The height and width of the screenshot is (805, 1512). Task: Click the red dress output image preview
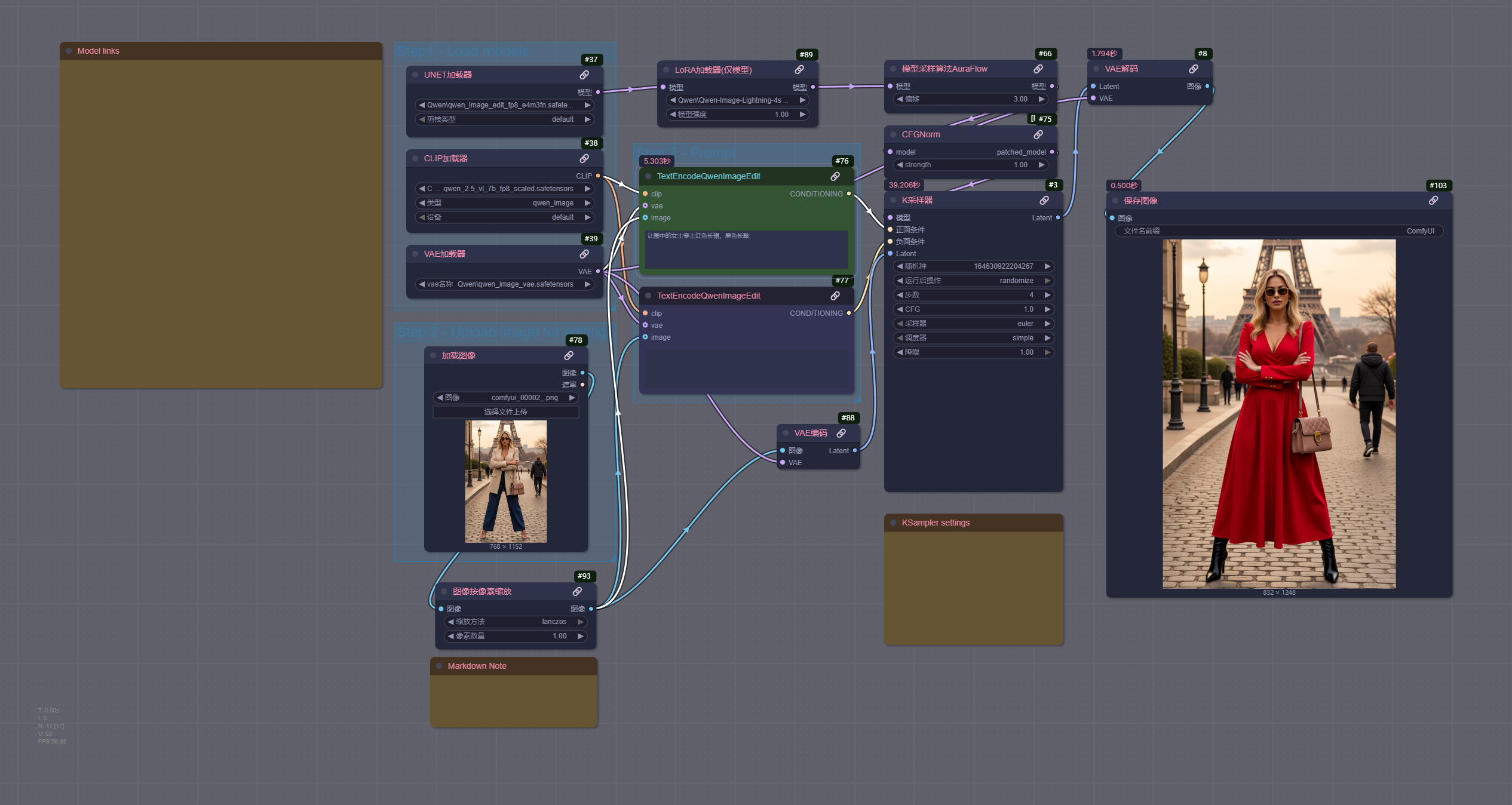point(1279,413)
